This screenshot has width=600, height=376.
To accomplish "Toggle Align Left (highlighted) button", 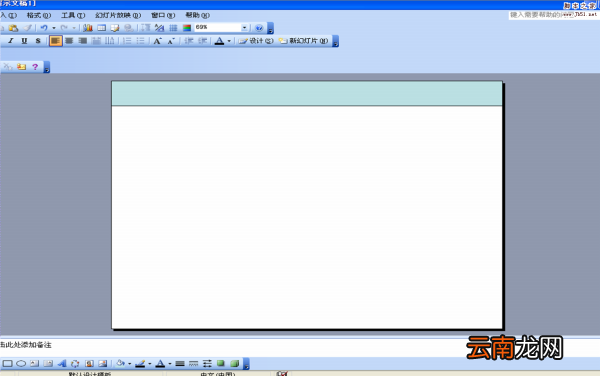I will click(55, 41).
